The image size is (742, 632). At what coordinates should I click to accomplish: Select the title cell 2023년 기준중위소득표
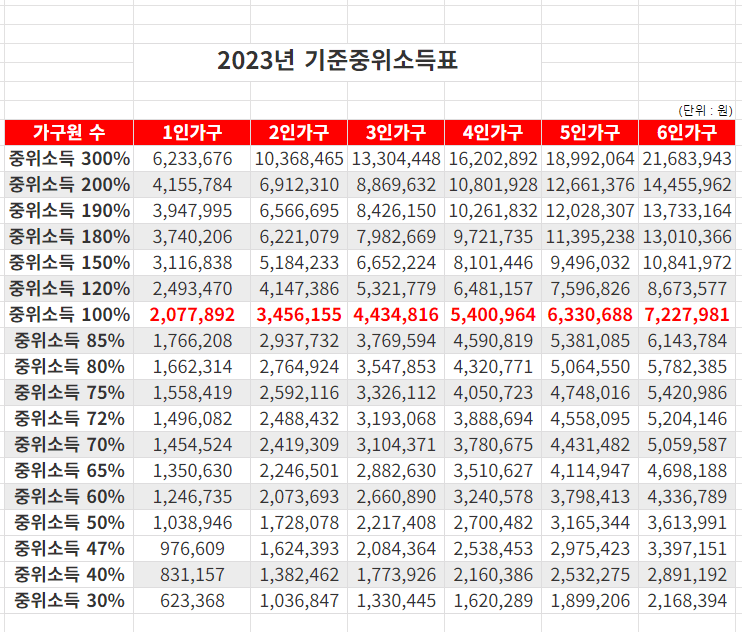(x=337, y=62)
